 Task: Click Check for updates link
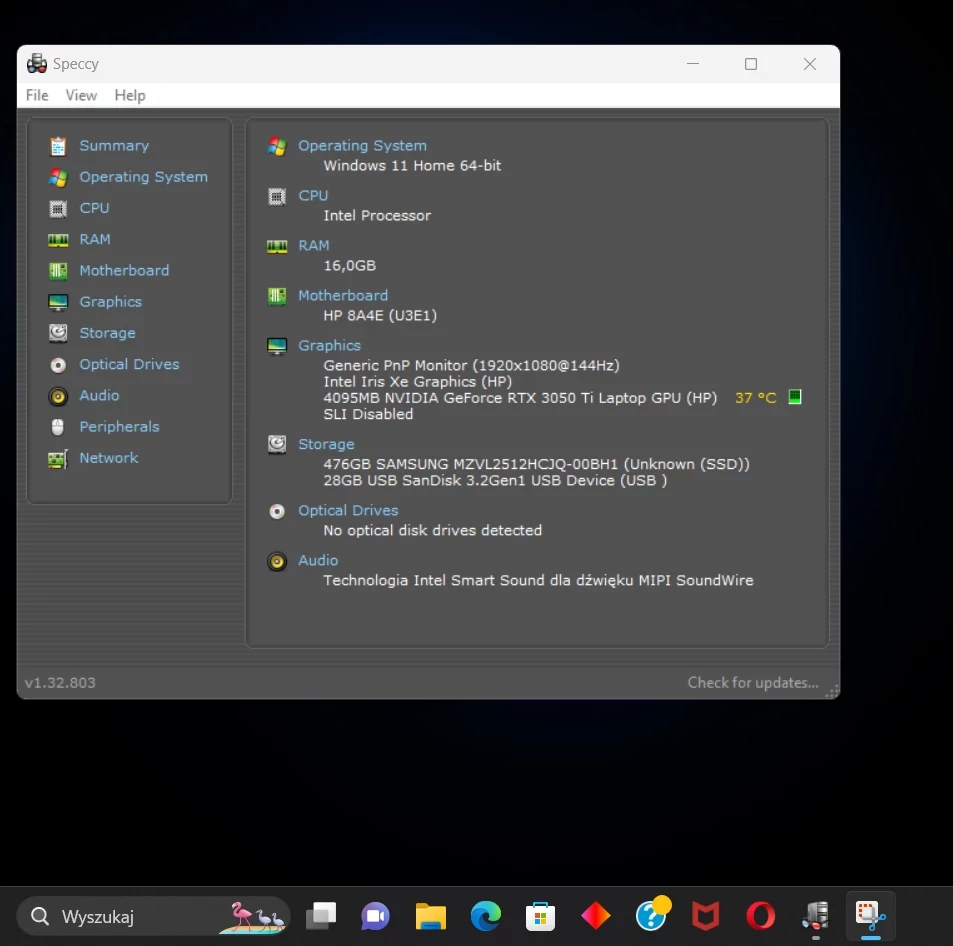coord(752,683)
